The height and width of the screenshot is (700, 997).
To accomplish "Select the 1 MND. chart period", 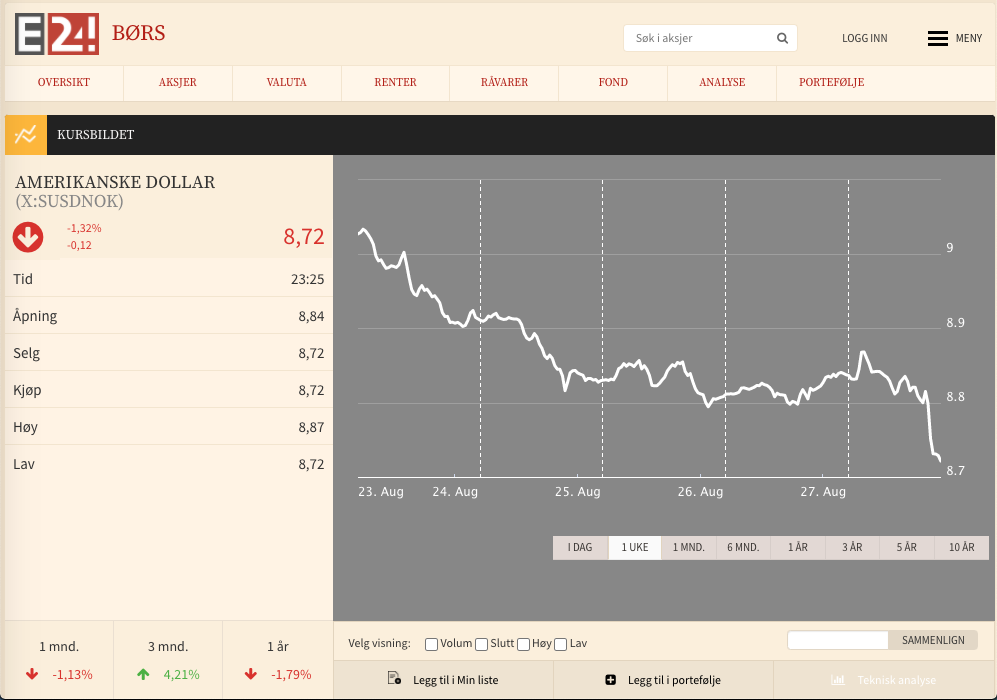I will [x=688, y=548].
